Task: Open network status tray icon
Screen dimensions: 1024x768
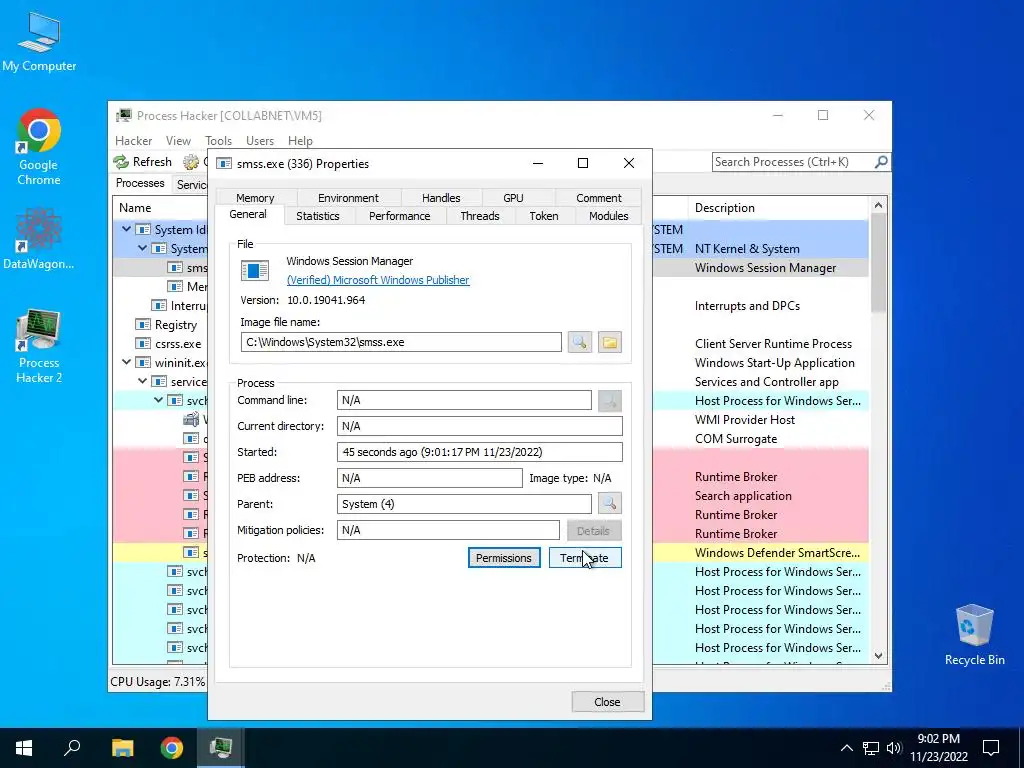Action: click(871, 748)
